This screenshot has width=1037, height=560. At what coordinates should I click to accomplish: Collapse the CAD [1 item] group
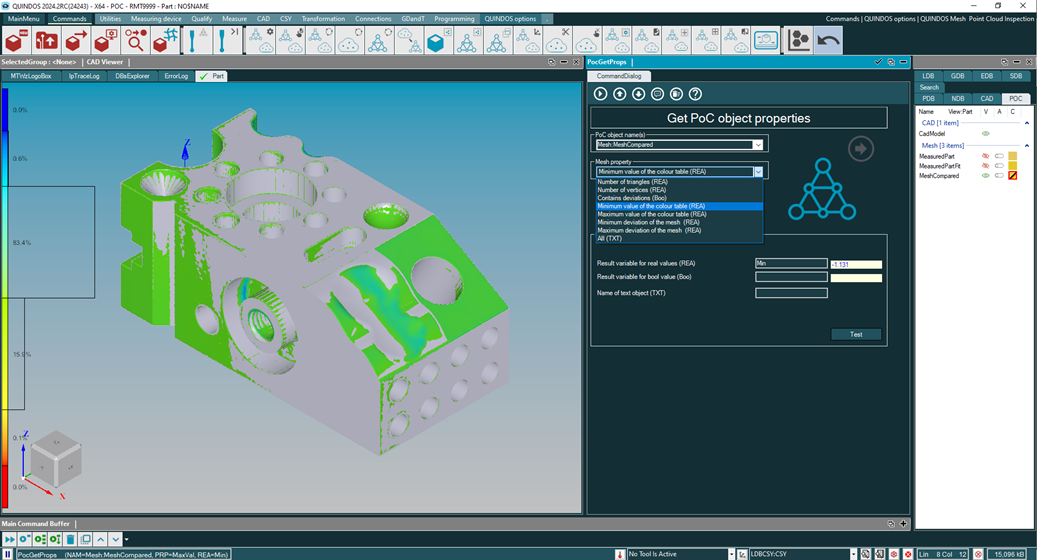[x=1026, y=123]
